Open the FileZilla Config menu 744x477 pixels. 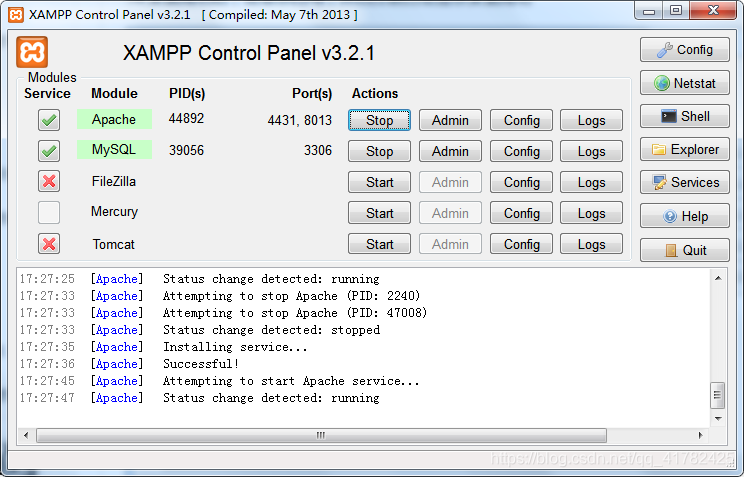tap(521, 182)
